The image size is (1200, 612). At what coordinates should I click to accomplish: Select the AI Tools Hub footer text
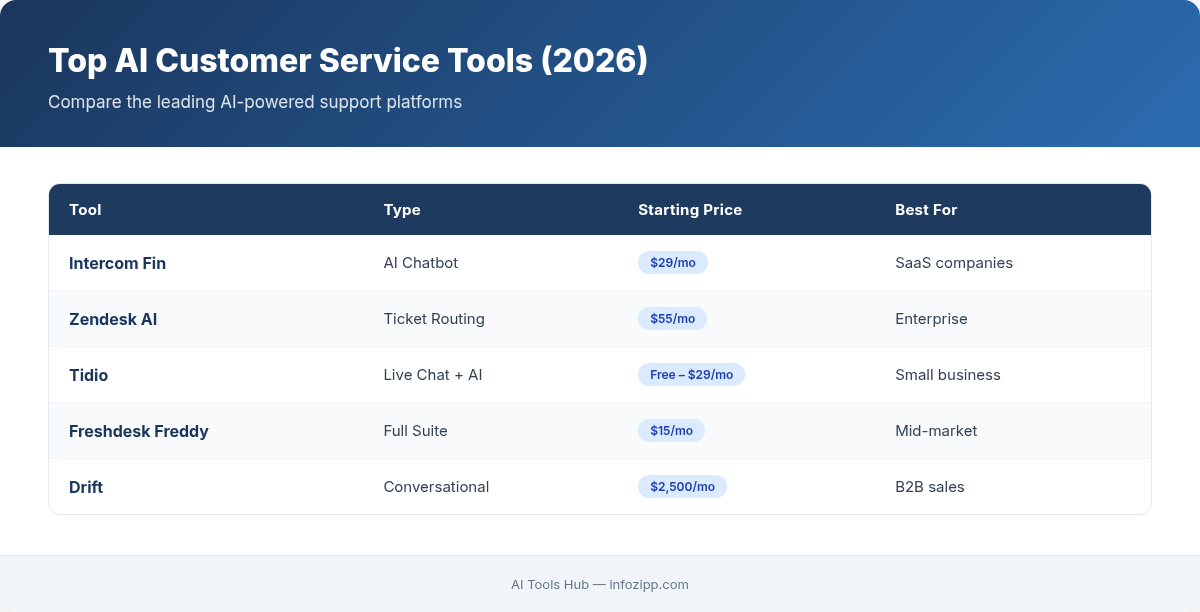550,585
